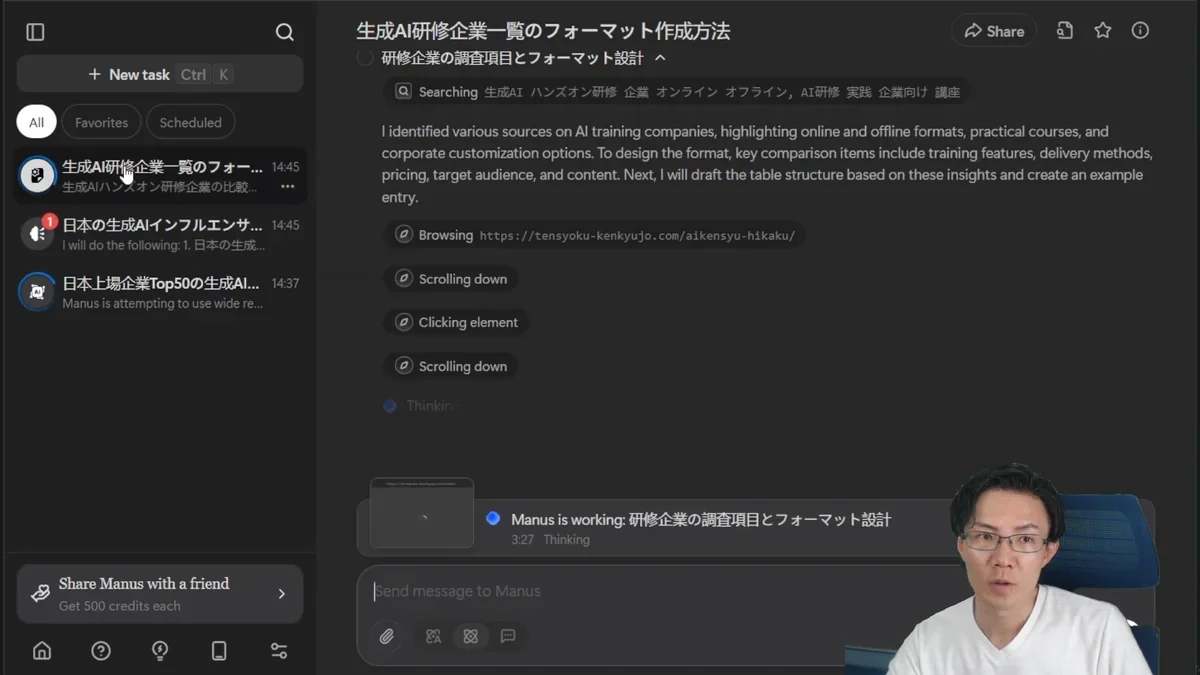Open the settings sliders icon
1200x675 pixels.
(x=279, y=651)
